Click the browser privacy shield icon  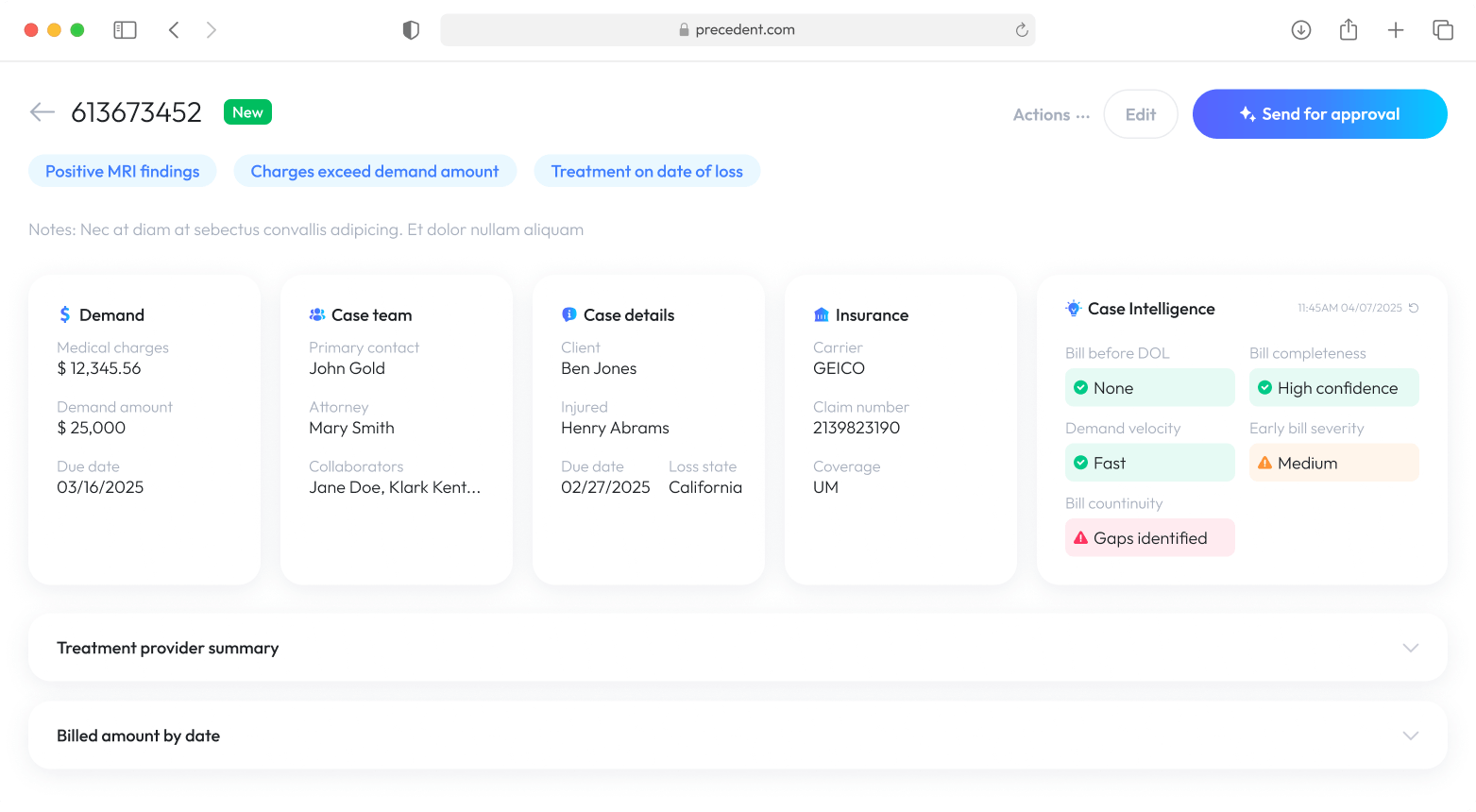pos(411,29)
